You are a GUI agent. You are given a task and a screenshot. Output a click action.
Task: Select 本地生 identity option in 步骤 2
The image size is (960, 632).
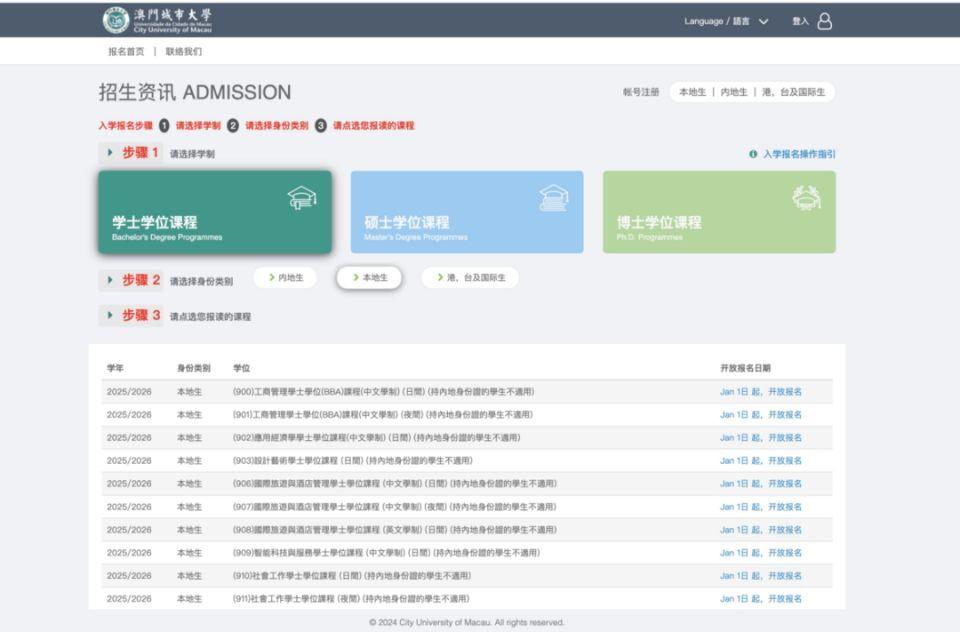pos(370,278)
